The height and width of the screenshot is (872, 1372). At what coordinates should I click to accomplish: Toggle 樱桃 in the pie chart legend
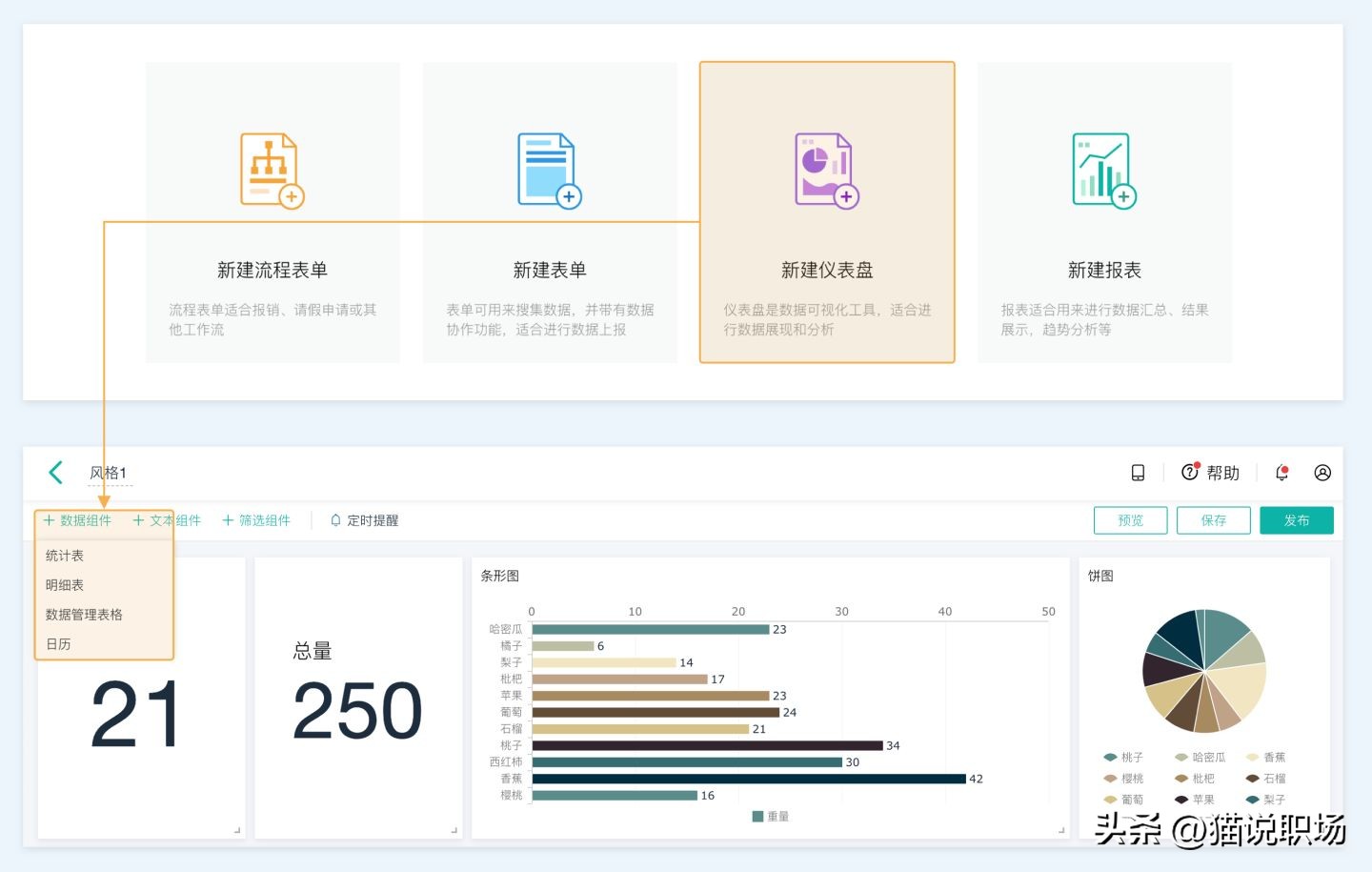[x=1123, y=779]
